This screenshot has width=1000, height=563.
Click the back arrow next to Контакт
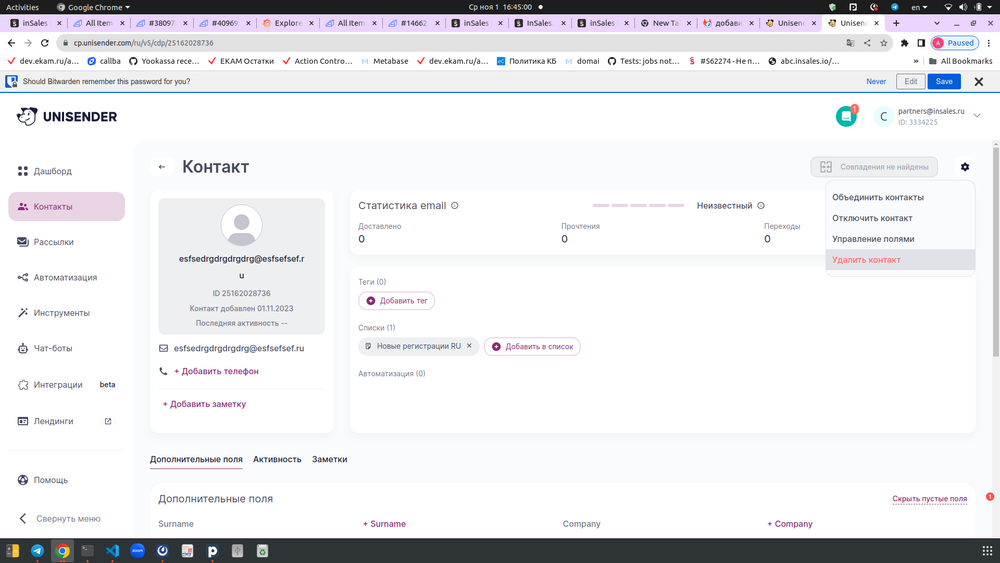point(161,167)
